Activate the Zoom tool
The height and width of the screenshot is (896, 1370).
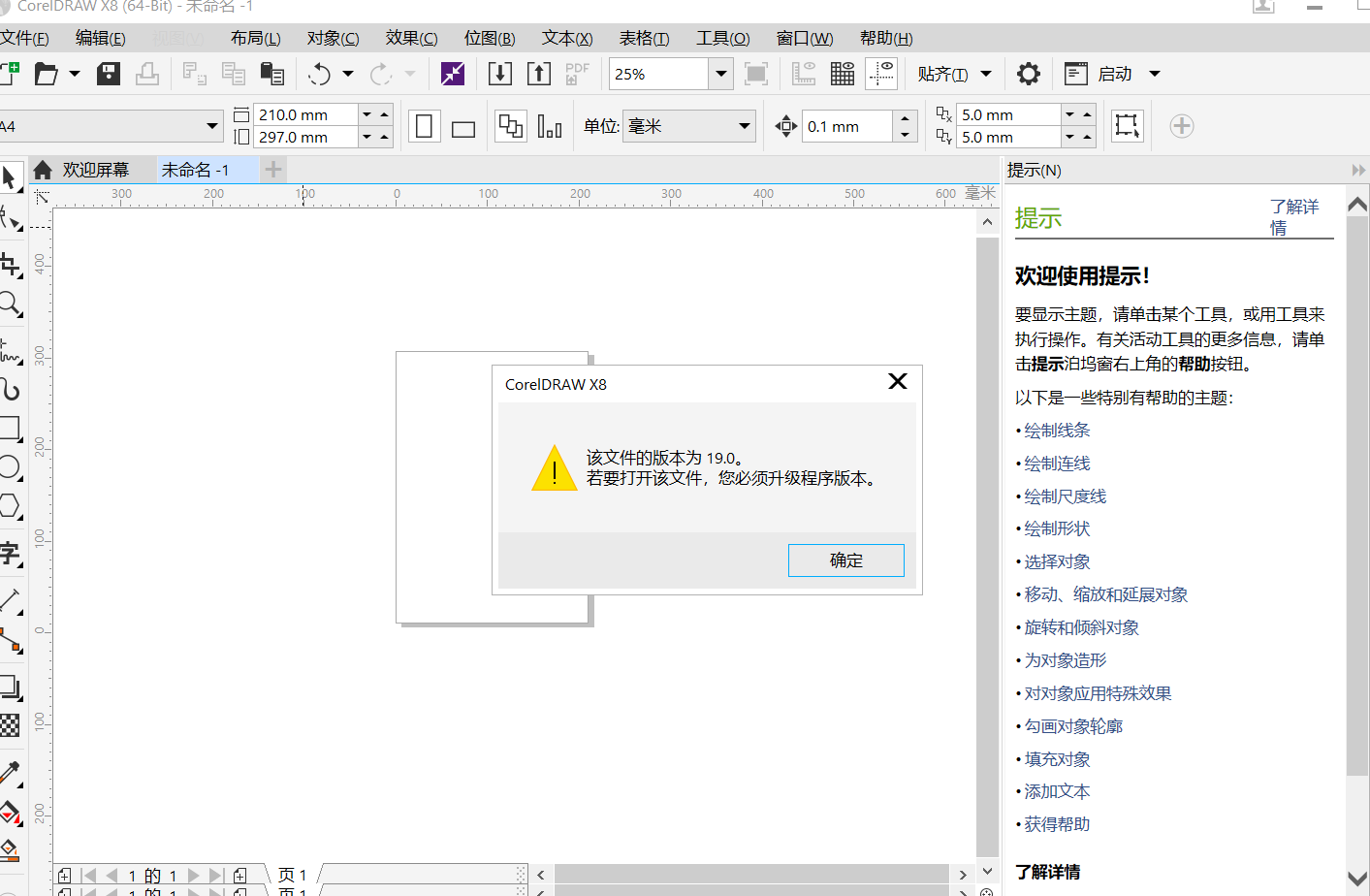pyautogui.click(x=13, y=305)
